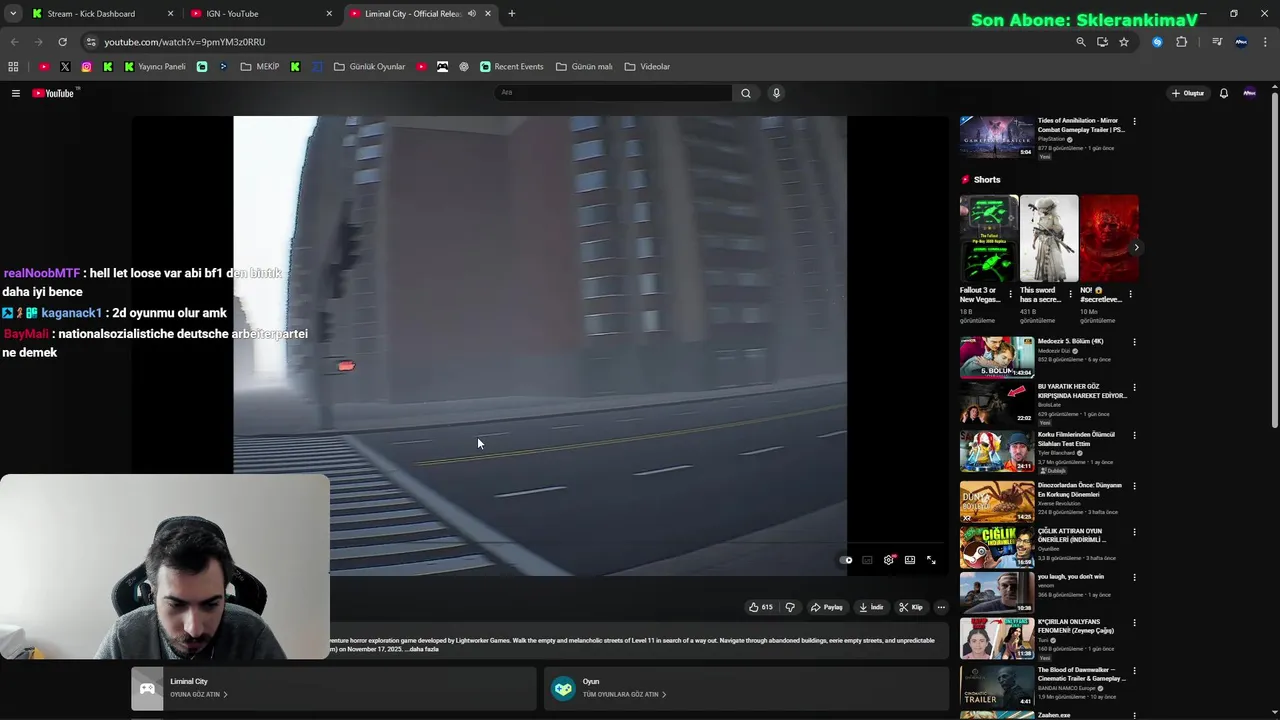Switch the player to theater mode
This screenshot has width=1280, height=720.
[x=910, y=560]
